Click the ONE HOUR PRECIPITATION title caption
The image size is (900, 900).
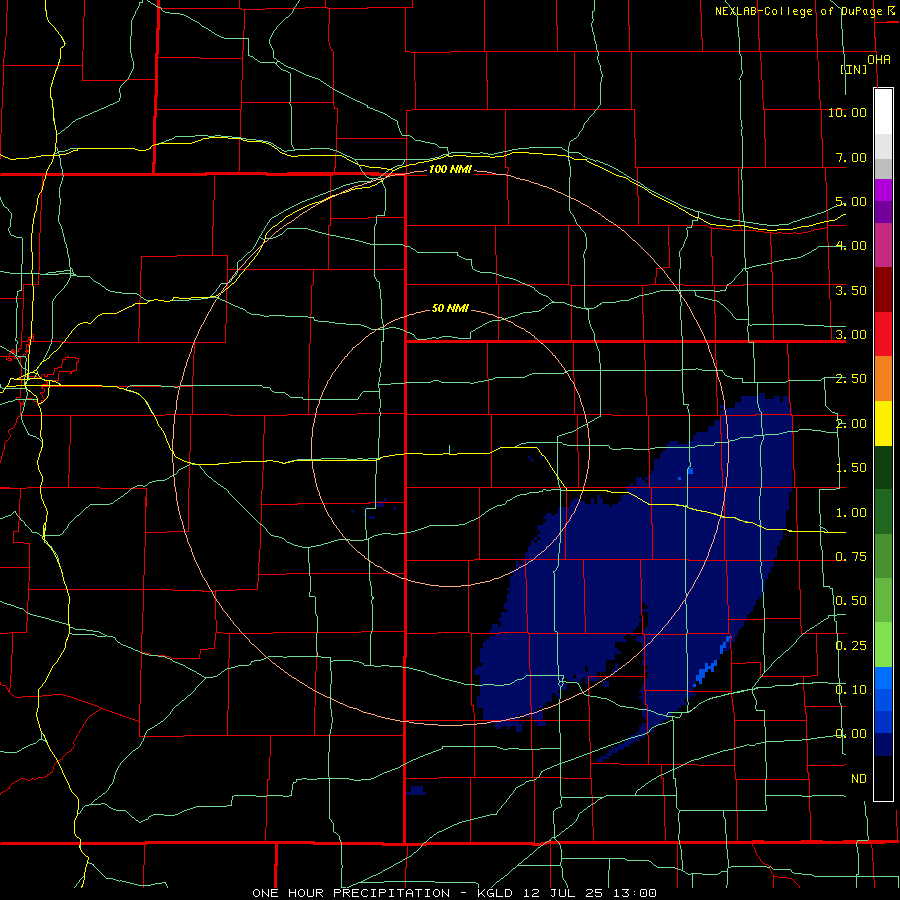point(455,893)
